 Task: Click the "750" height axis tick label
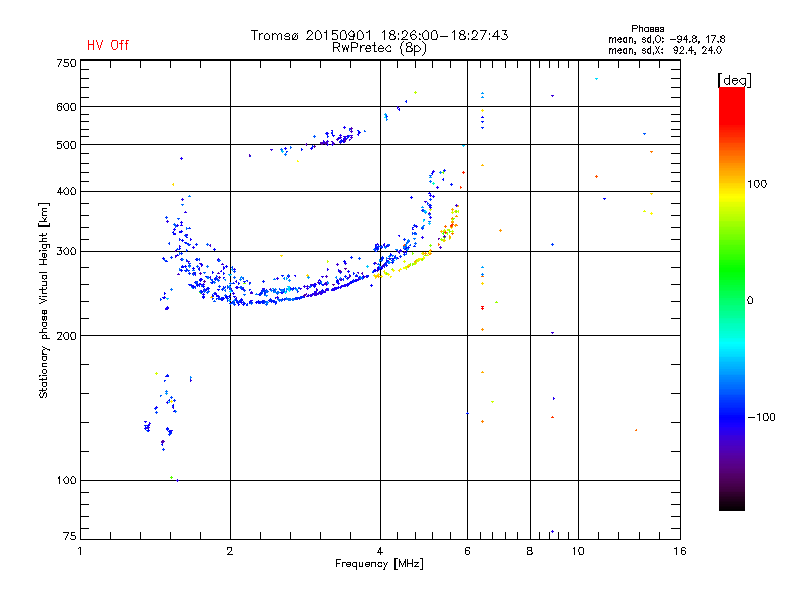click(x=66, y=63)
